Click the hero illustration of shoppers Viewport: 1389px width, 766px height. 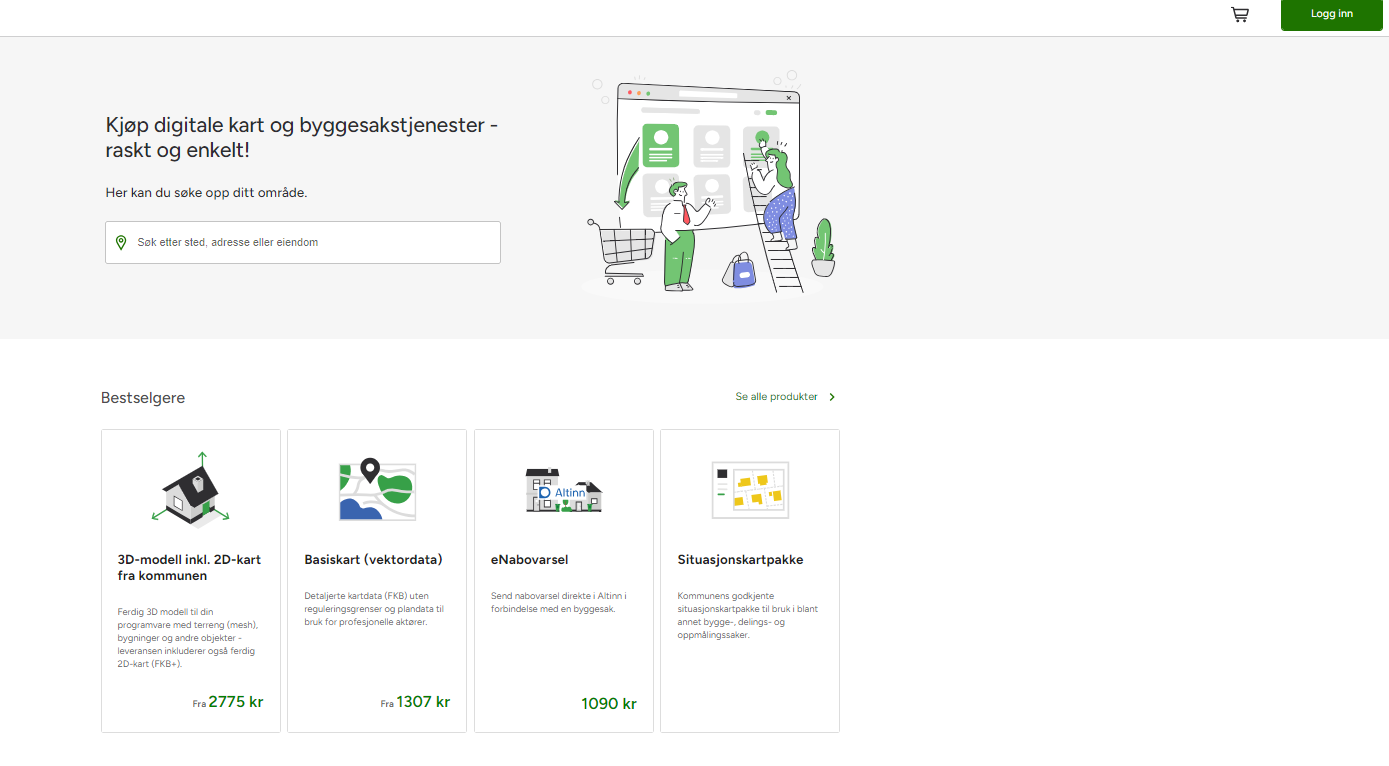(710, 187)
